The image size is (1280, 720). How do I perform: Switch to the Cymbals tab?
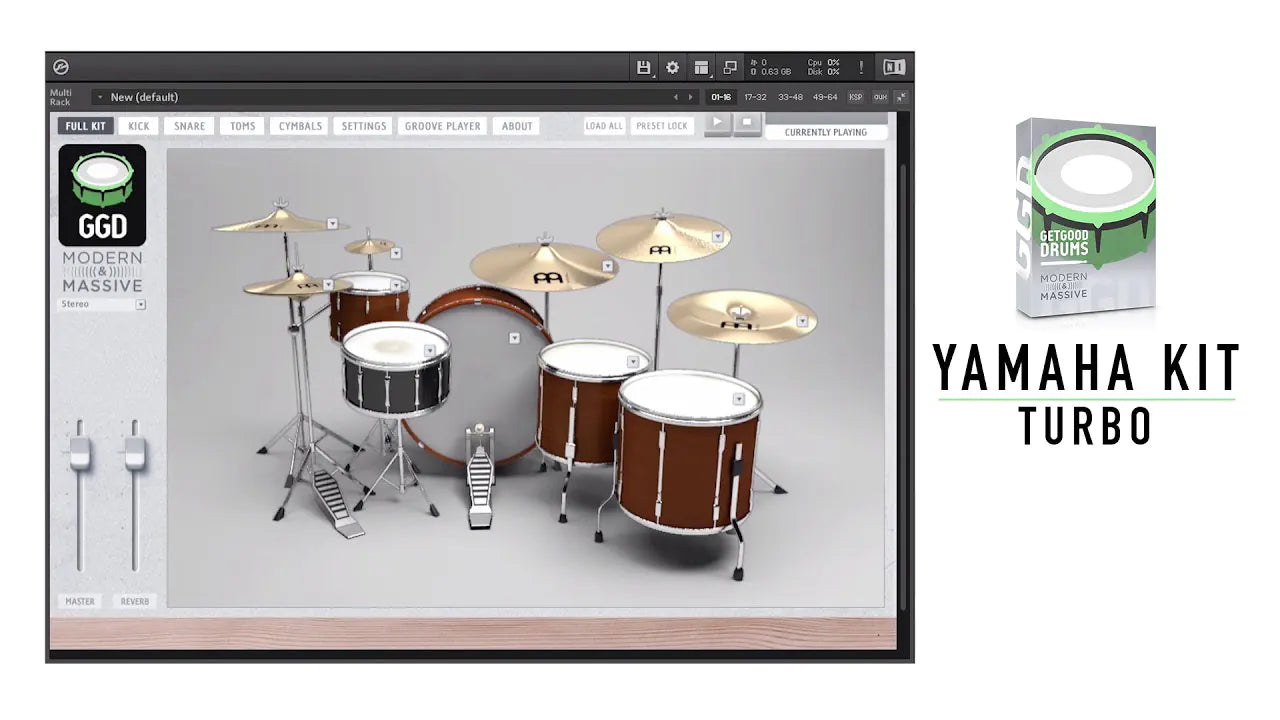[300, 126]
